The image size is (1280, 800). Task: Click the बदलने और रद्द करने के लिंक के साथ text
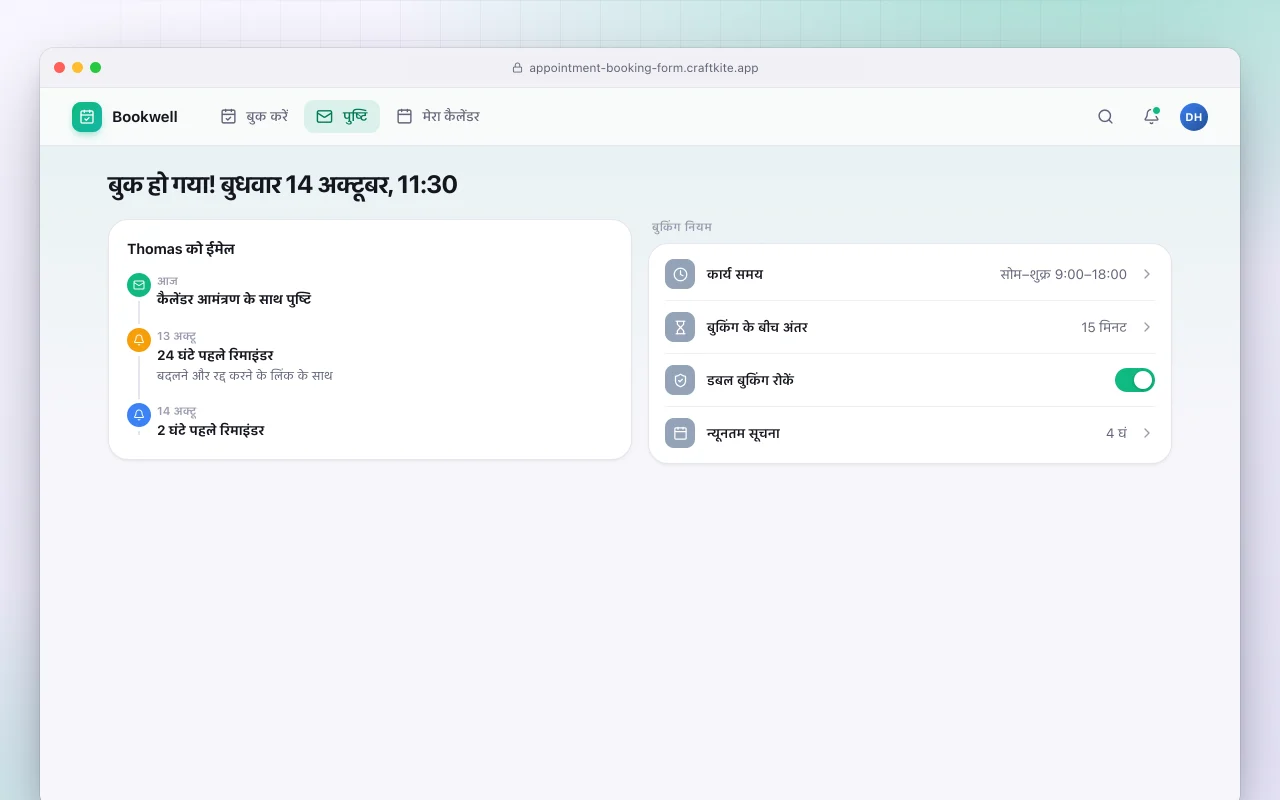click(x=245, y=376)
